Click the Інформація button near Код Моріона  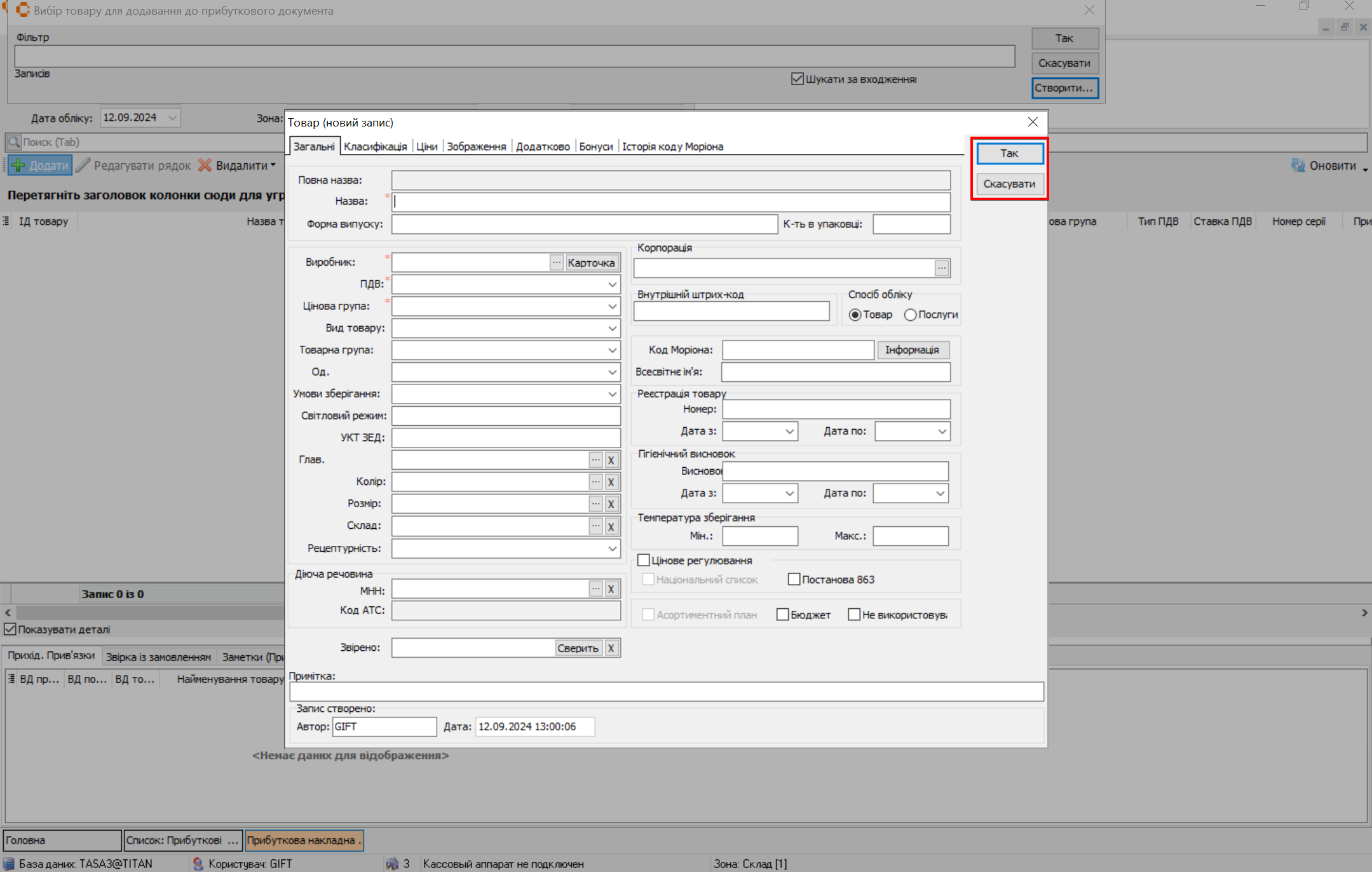tap(912, 350)
